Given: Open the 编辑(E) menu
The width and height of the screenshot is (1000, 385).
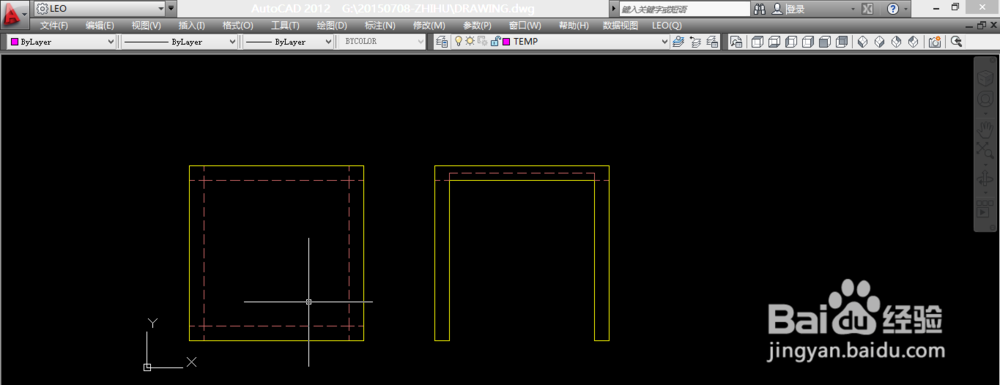Looking at the screenshot, I should (99, 25).
